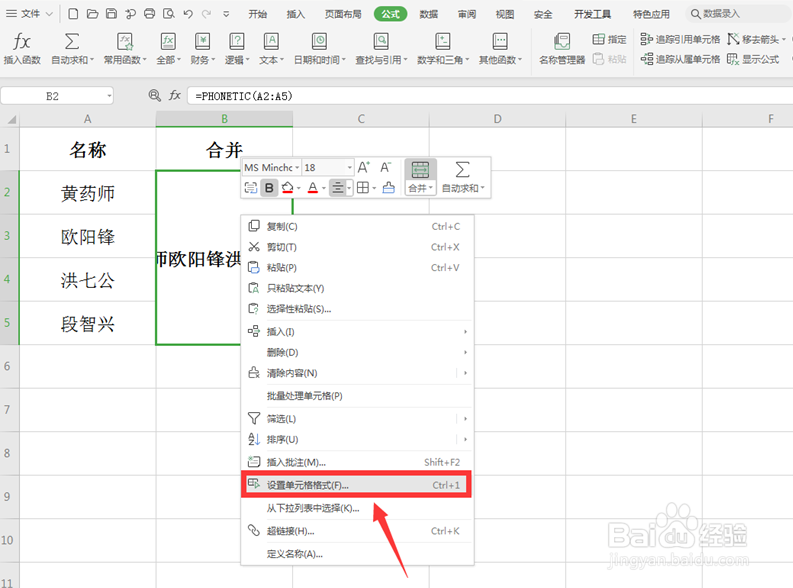The height and width of the screenshot is (588, 793).
Task: Choose Format Cells (设置单元格格式) in context menu
Action: [x=357, y=485]
